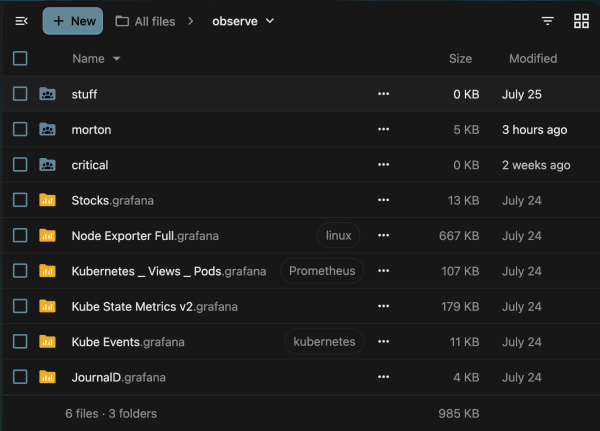Check the stuff folder checkbox

[x=20, y=94]
